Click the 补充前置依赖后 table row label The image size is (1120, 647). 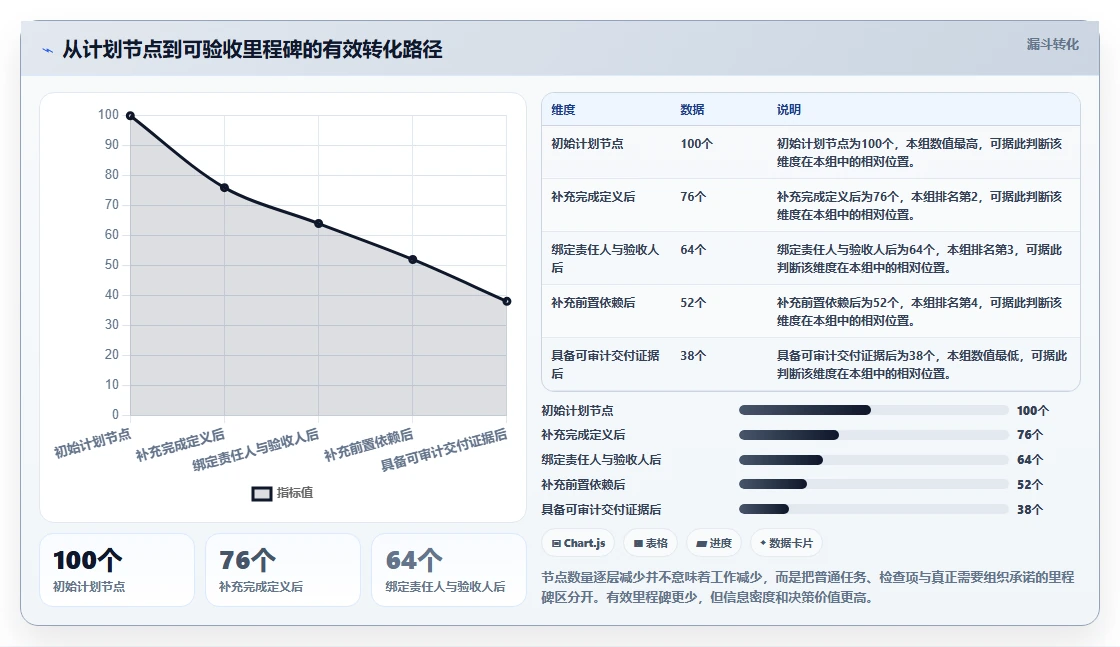click(x=593, y=303)
